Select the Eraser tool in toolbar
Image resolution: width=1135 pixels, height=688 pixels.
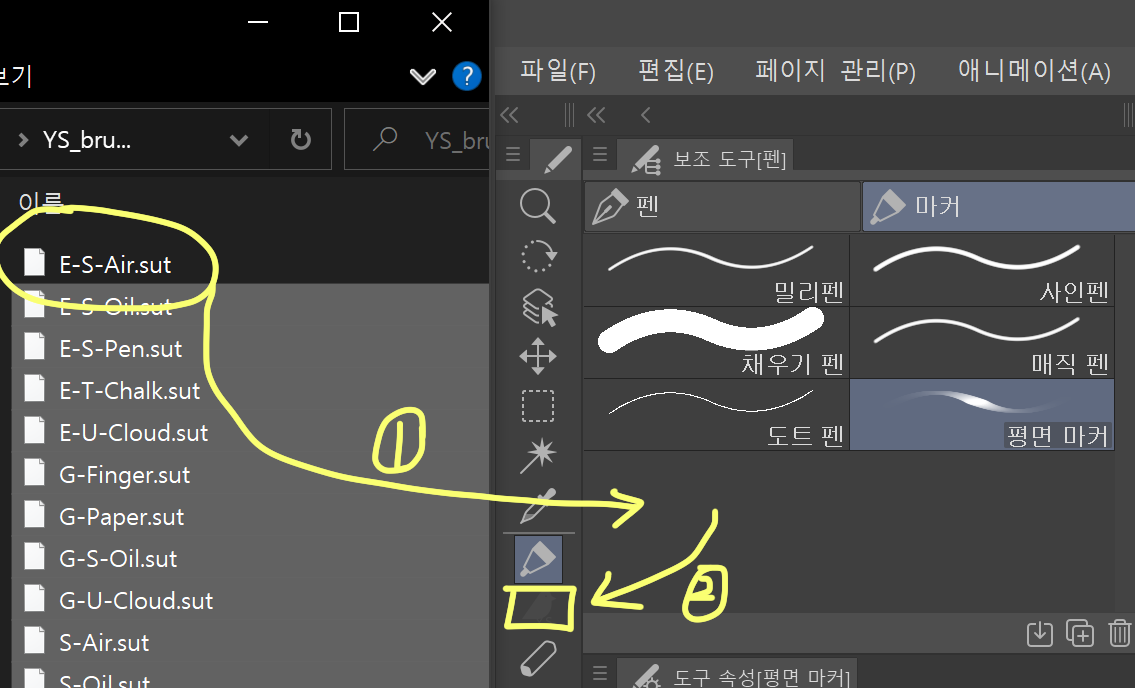[x=538, y=659]
